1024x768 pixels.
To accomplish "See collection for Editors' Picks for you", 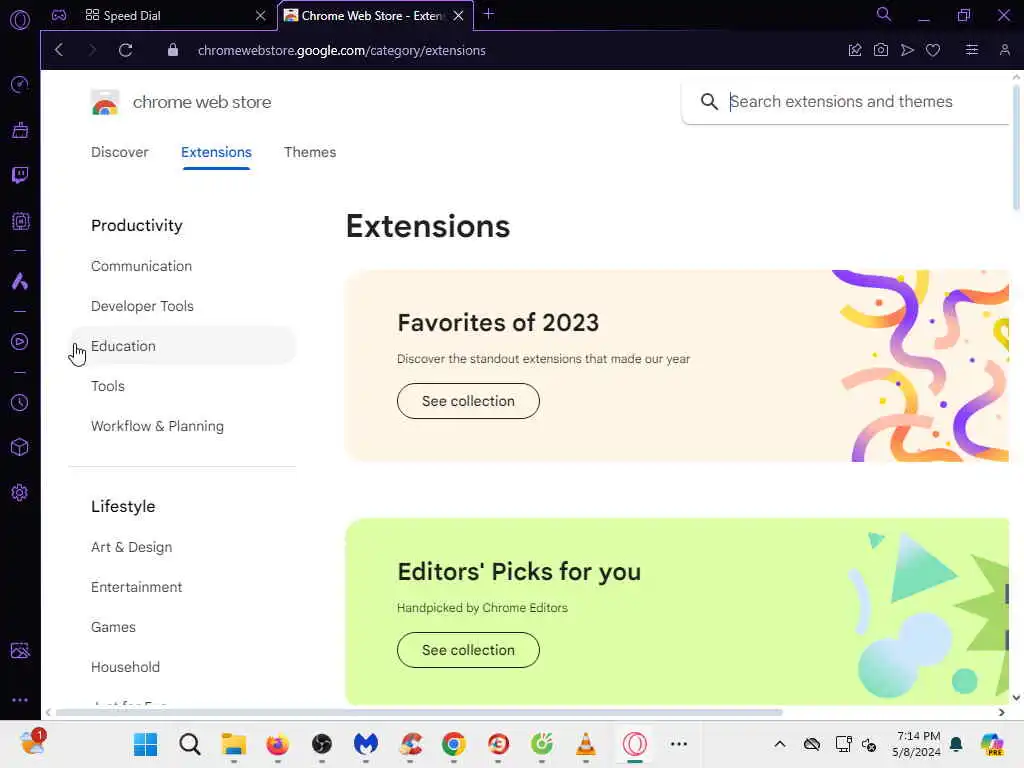I will pos(468,650).
